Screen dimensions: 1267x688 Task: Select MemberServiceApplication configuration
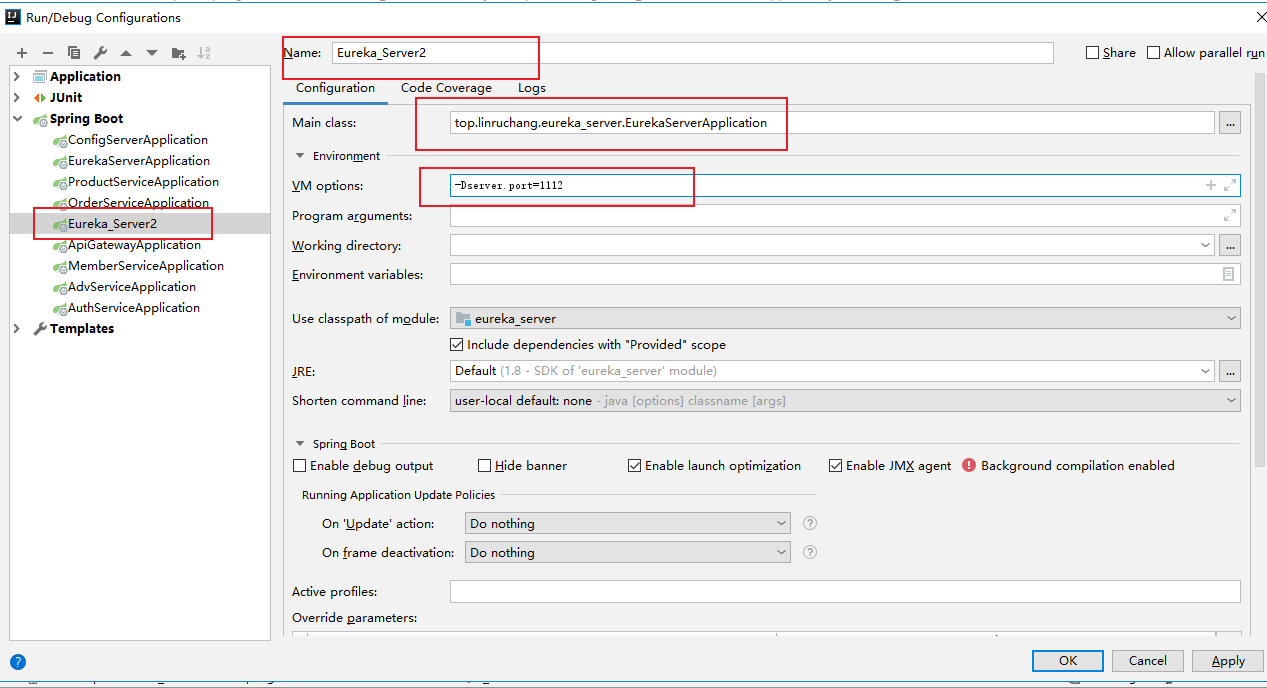pos(146,266)
